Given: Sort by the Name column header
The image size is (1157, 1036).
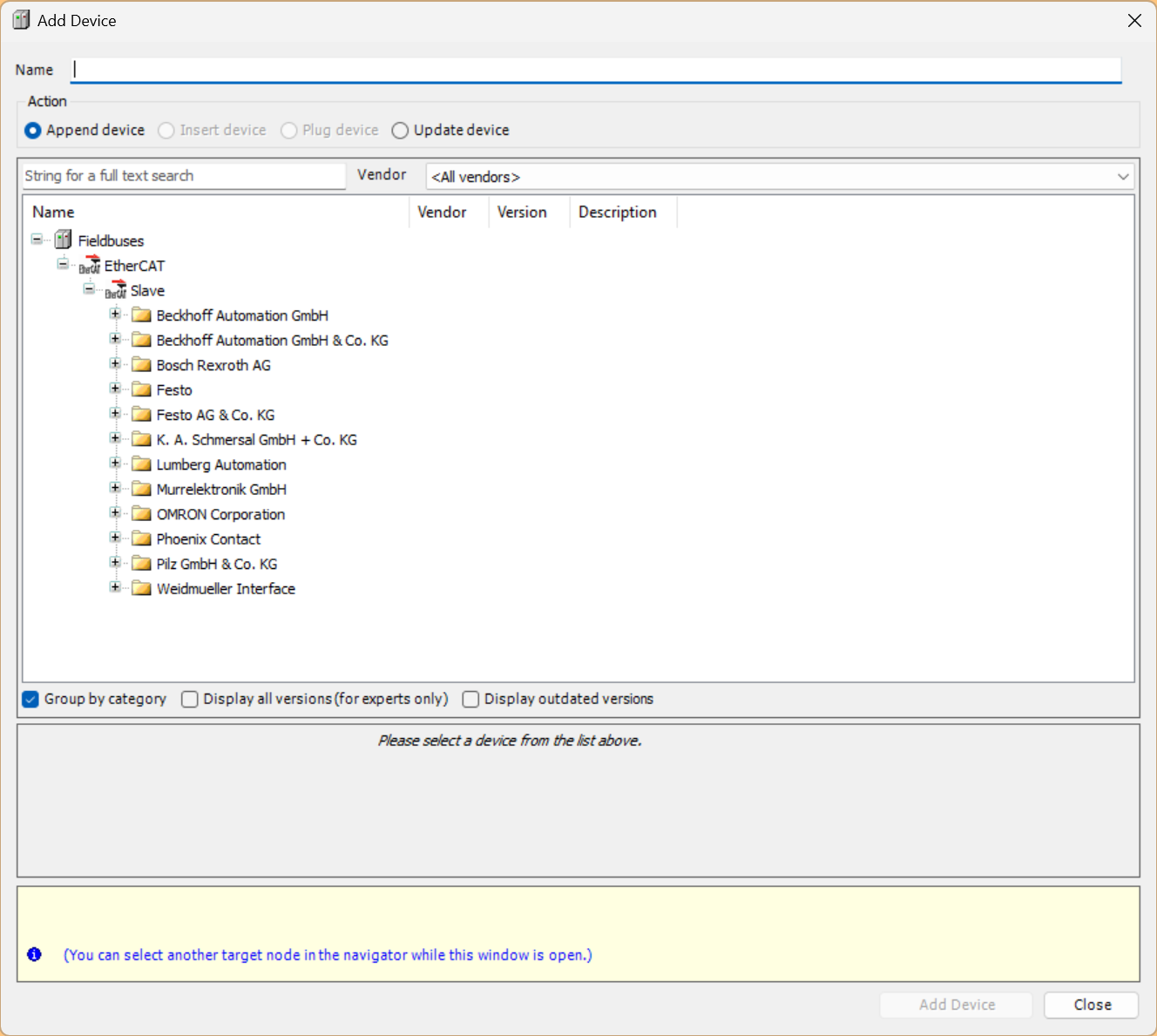Looking at the screenshot, I should point(216,212).
